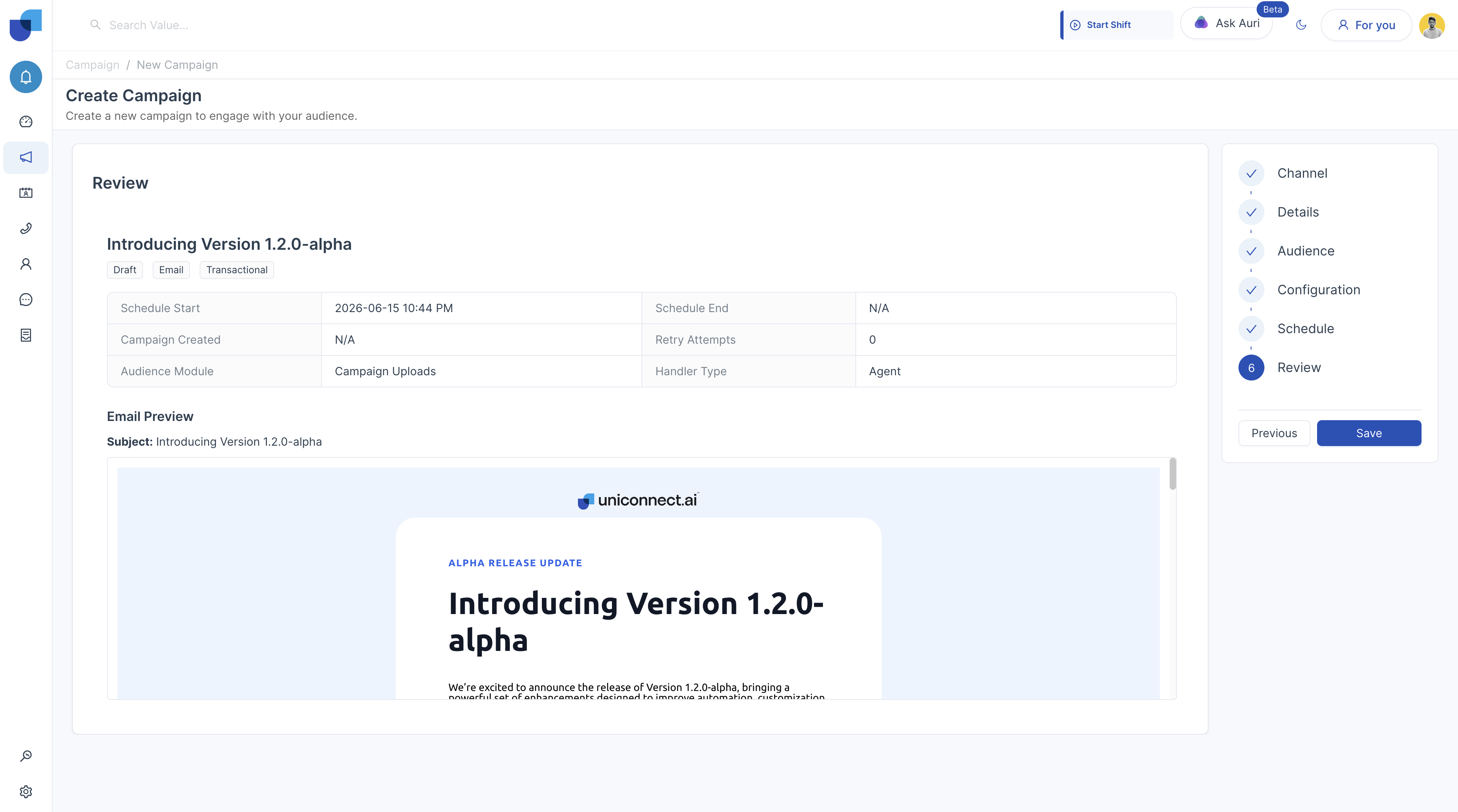Open the settings gear icon in sidebar
1458x812 pixels.
tap(26, 792)
